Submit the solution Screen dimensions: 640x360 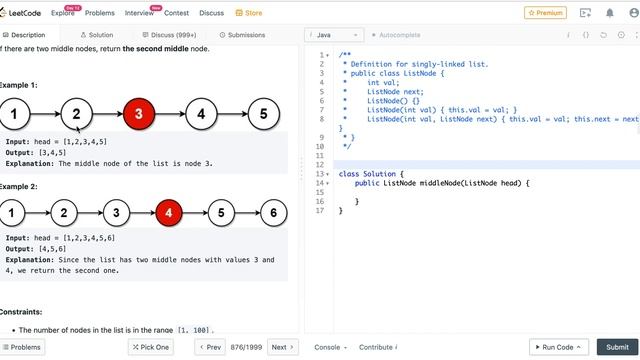[x=617, y=347]
